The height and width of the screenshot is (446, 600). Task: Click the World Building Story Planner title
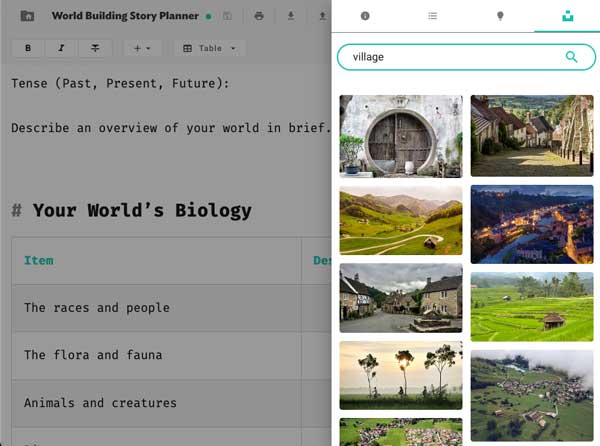(x=125, y=16)
